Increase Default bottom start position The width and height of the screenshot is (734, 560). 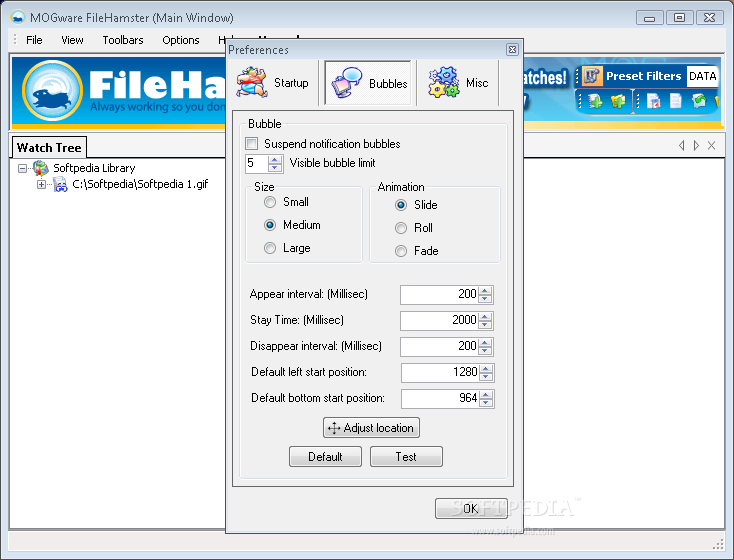pos(486,394)
